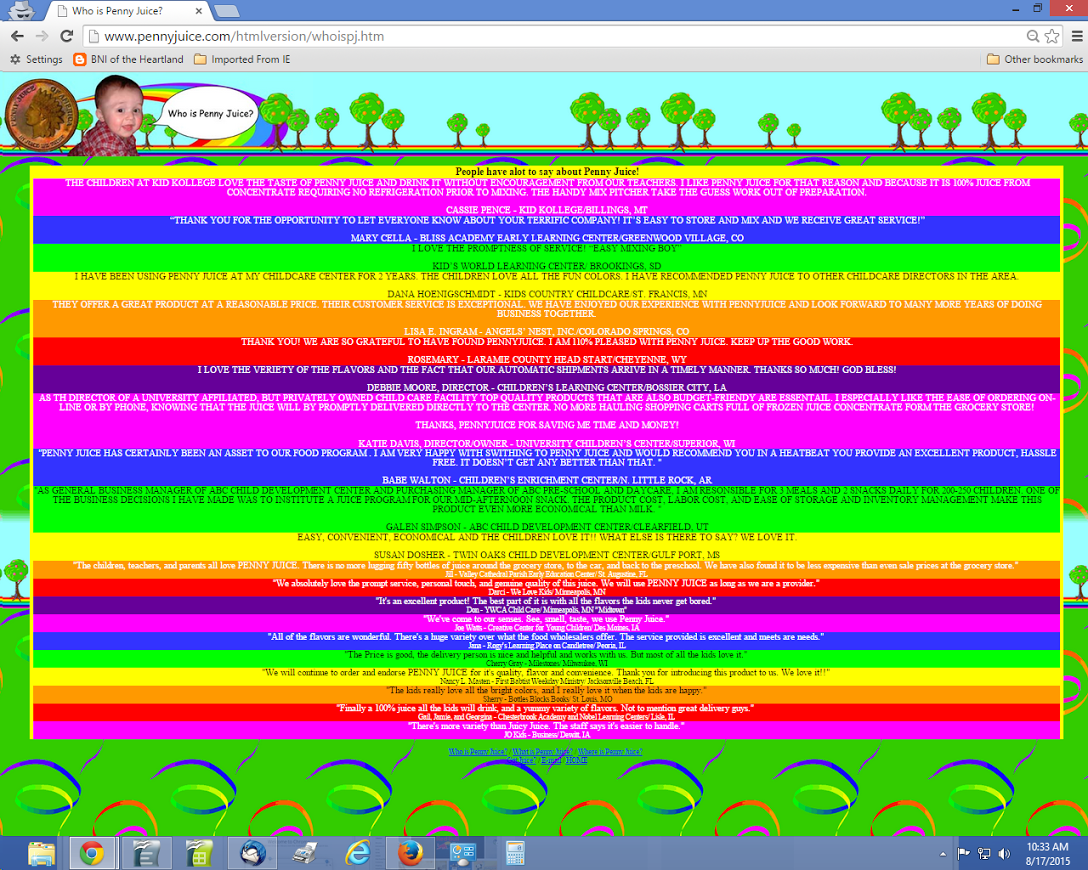Reload the page with the refresh icon
The width and height of the screenshot is (1088, 870).
click(x=67, y=36)
